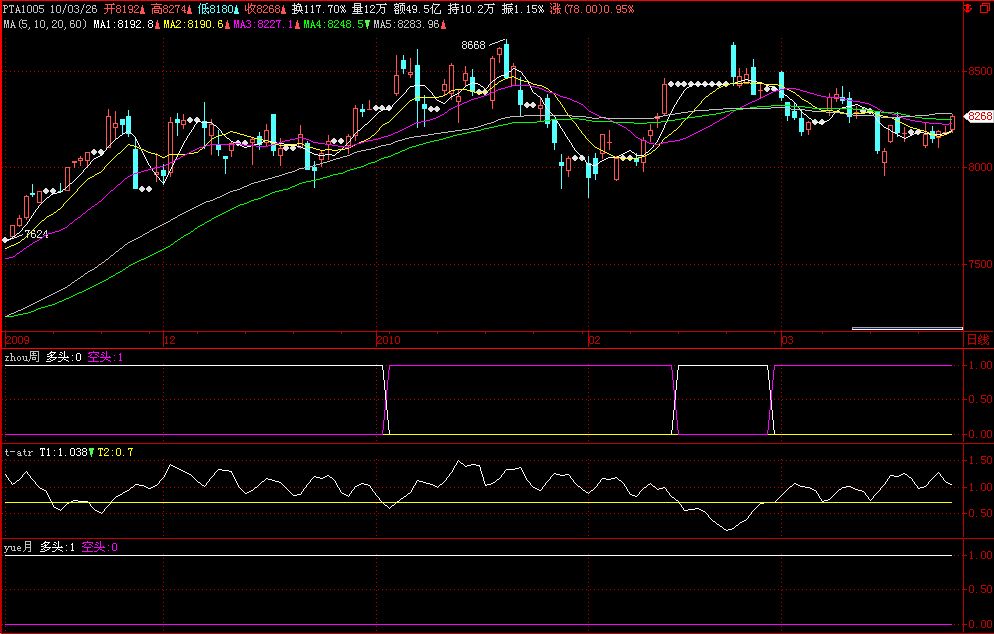Screen dimensions: 994x634
Task: Click the 换117.70% turnover value
Action: click(319, 9)
